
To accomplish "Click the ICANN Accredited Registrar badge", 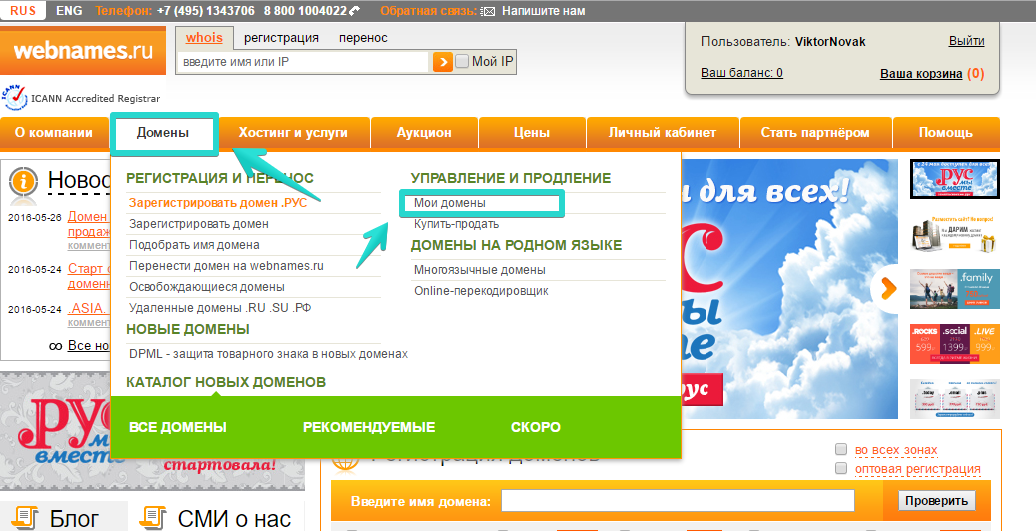I will click(81, 98).
